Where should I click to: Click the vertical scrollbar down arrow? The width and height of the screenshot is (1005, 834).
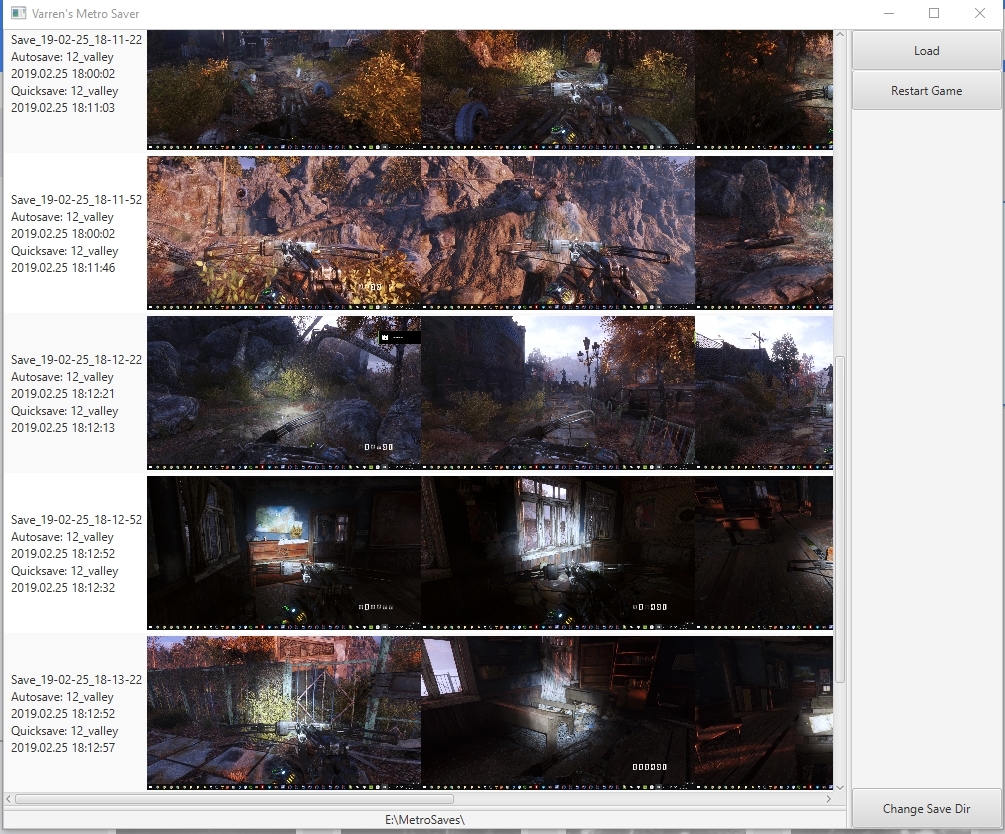(x=840, y=787)
